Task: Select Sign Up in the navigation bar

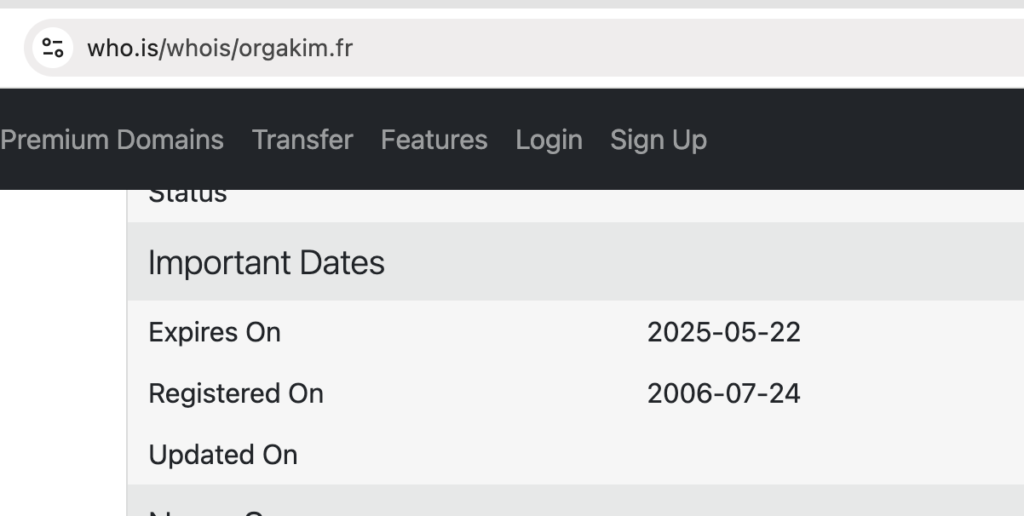Action: (x=658, y=140)
